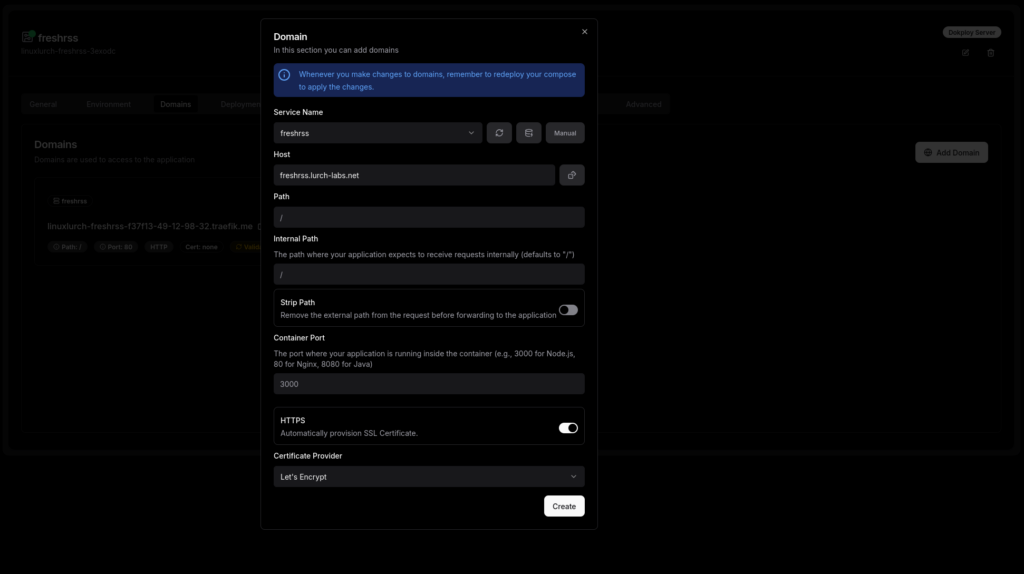This screenshot has height=574, width=1024.
Task: Click the Manual button
Action: [x=565, y=133]
